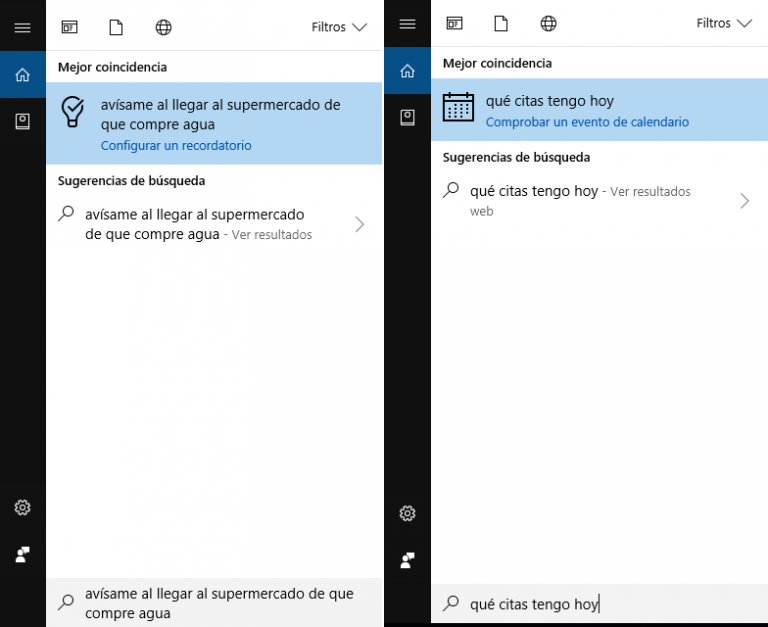Expand the chevron next to the 'qué citas tengo hoy' suggestion

(x=744, y=201)
